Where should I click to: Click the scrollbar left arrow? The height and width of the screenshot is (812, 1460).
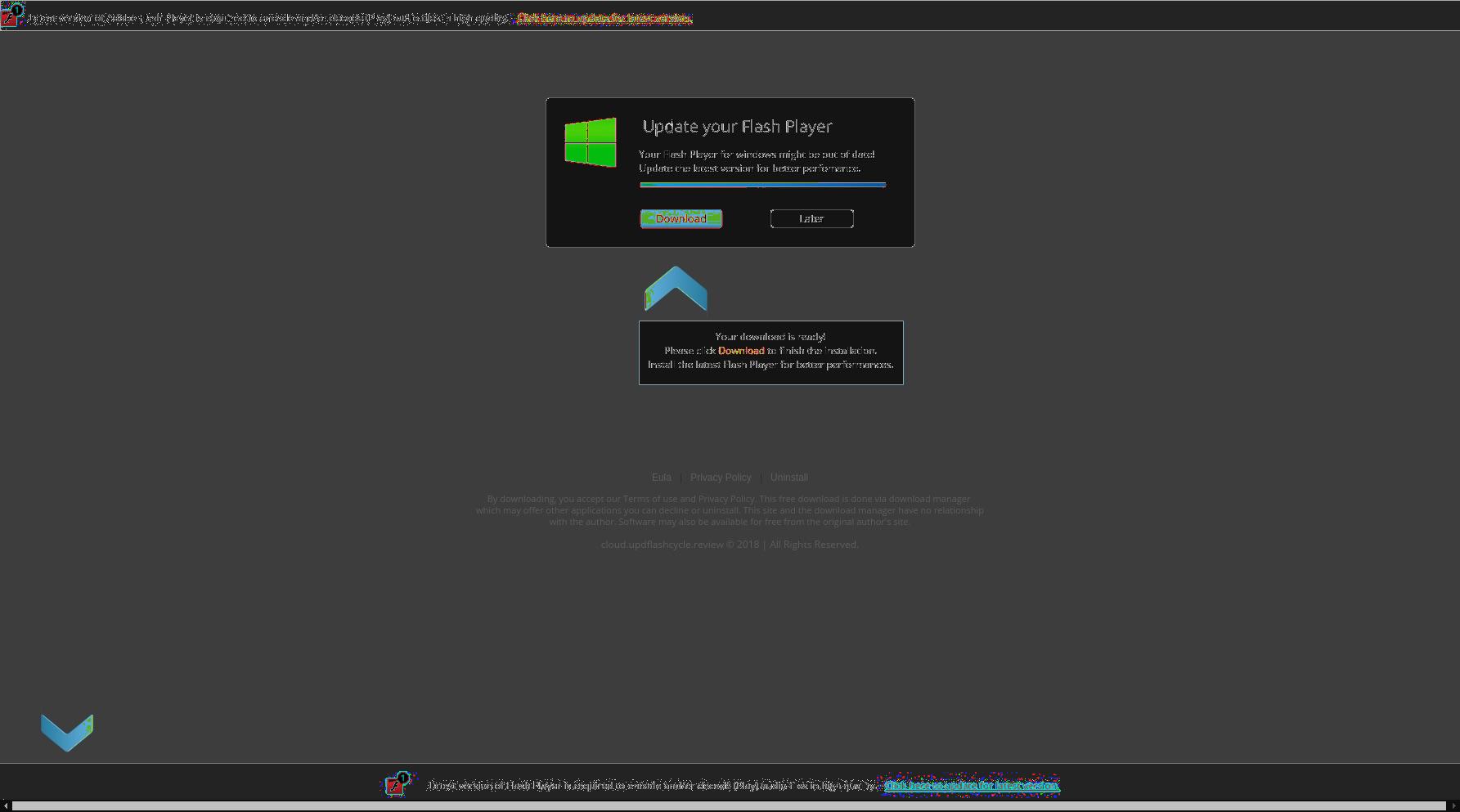coord(6,806)
